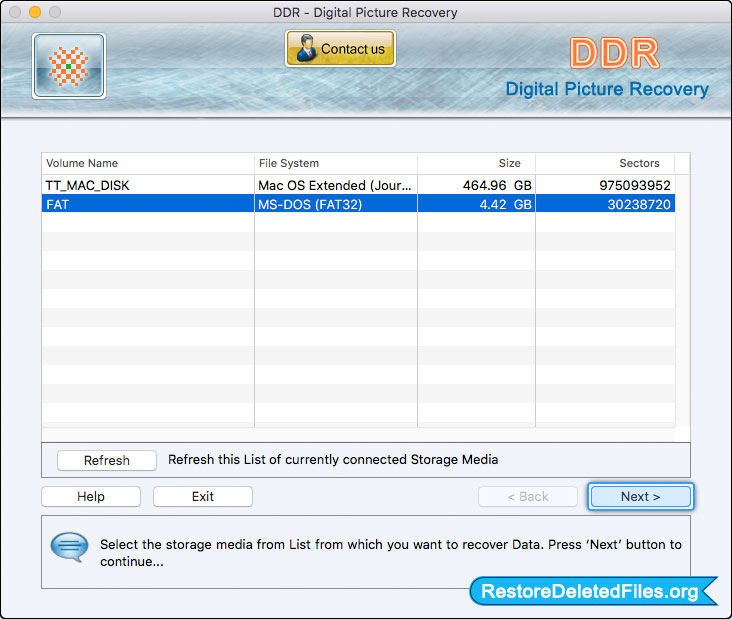
Task: Select the TT_MAC_DISK volume row
Action: coord(358,185)
